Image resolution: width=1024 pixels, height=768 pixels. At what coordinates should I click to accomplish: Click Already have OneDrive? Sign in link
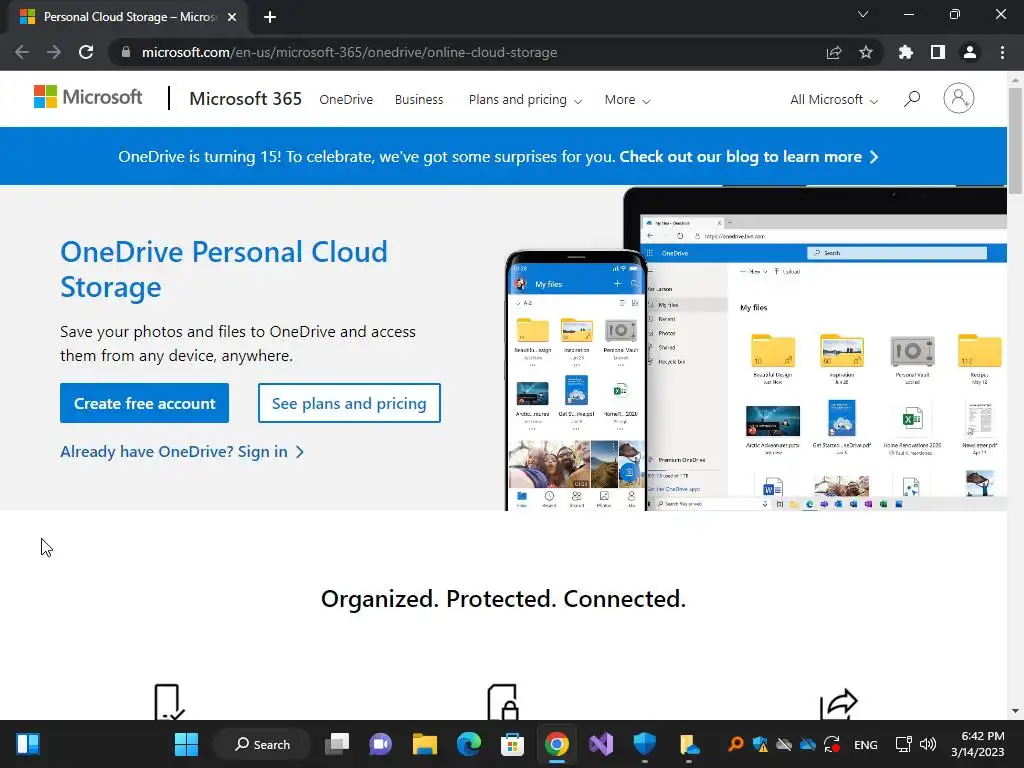coord(182,452)
